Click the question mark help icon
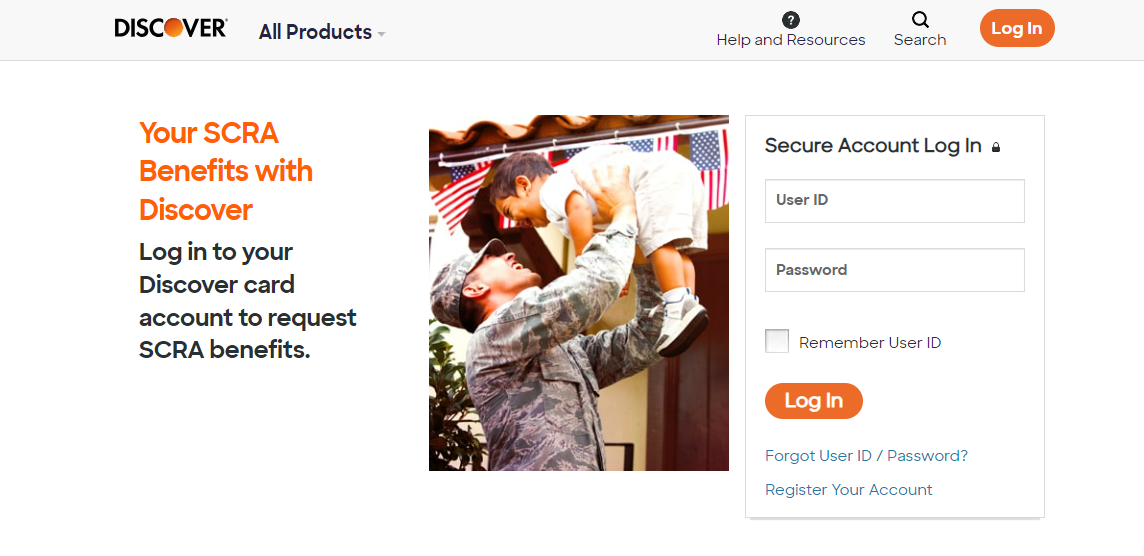1144x556 pixels. pyautogui.click(x=791, y=20)
